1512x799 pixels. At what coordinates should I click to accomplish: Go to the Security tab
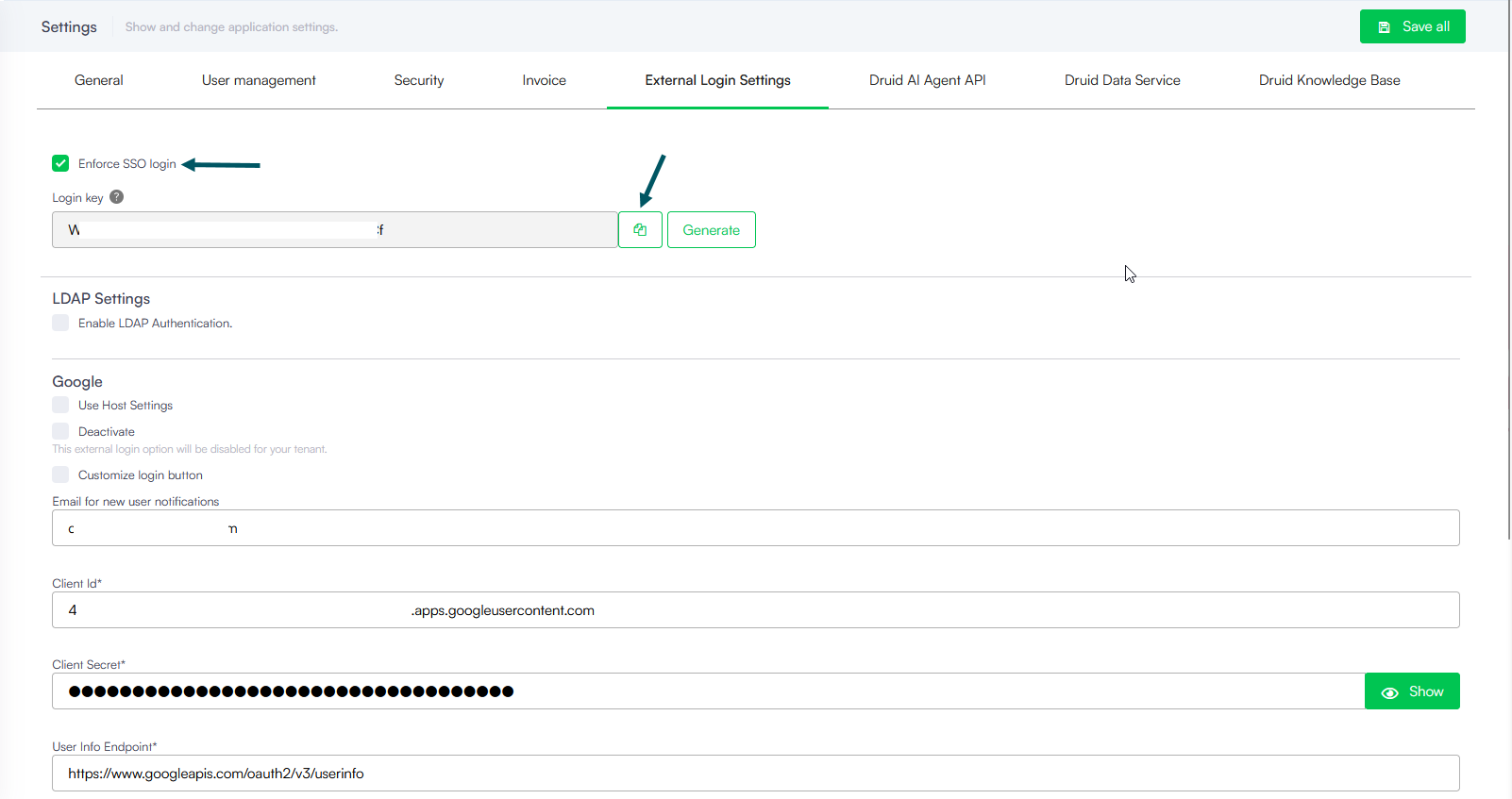click(419, 80)
